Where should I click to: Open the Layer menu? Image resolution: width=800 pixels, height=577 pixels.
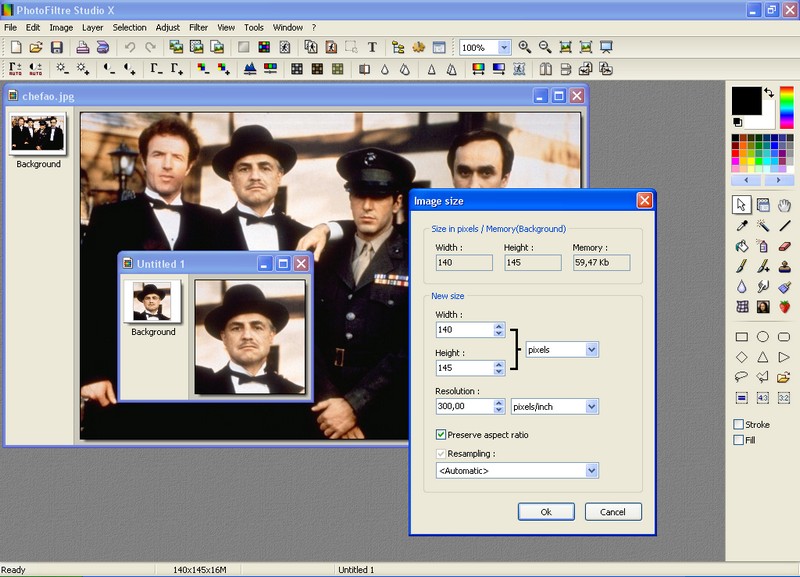[x=92, y=28]
